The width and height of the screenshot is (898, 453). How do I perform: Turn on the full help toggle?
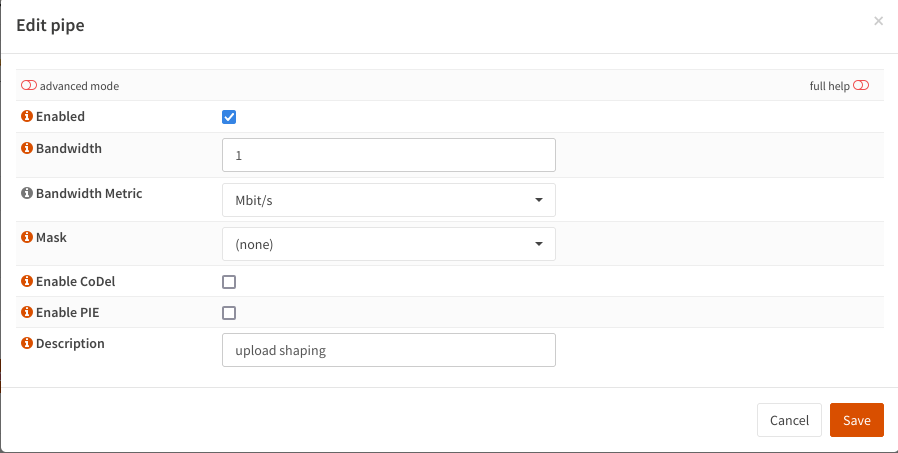(x=861, y=86)
